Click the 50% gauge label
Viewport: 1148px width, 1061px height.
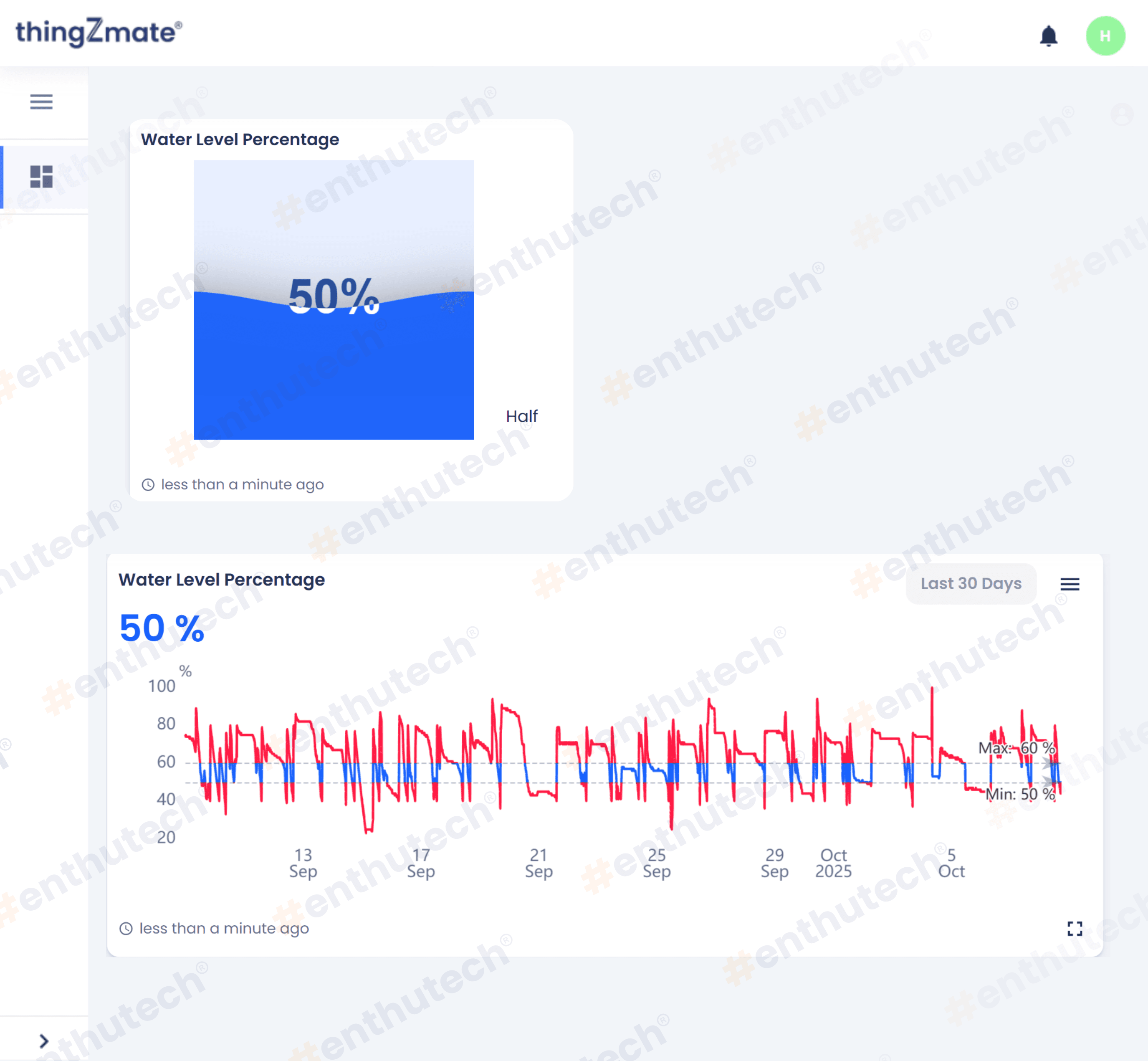click(334, 296)
